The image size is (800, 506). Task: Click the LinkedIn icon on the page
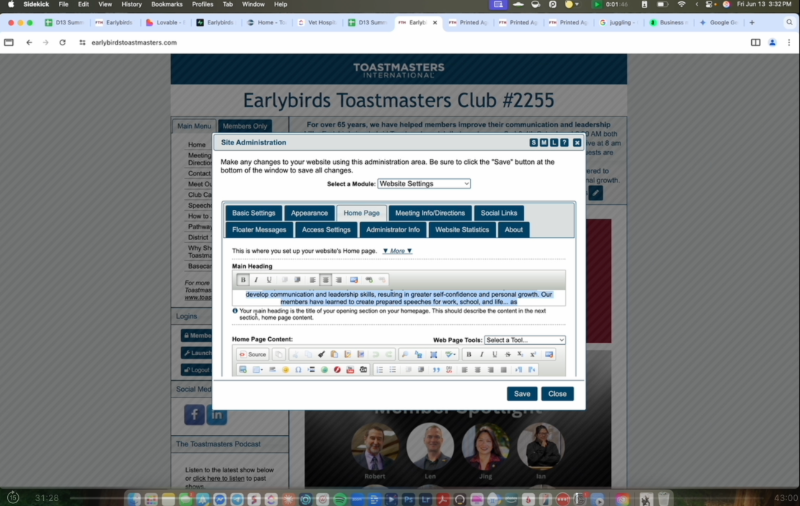[216, 415]
